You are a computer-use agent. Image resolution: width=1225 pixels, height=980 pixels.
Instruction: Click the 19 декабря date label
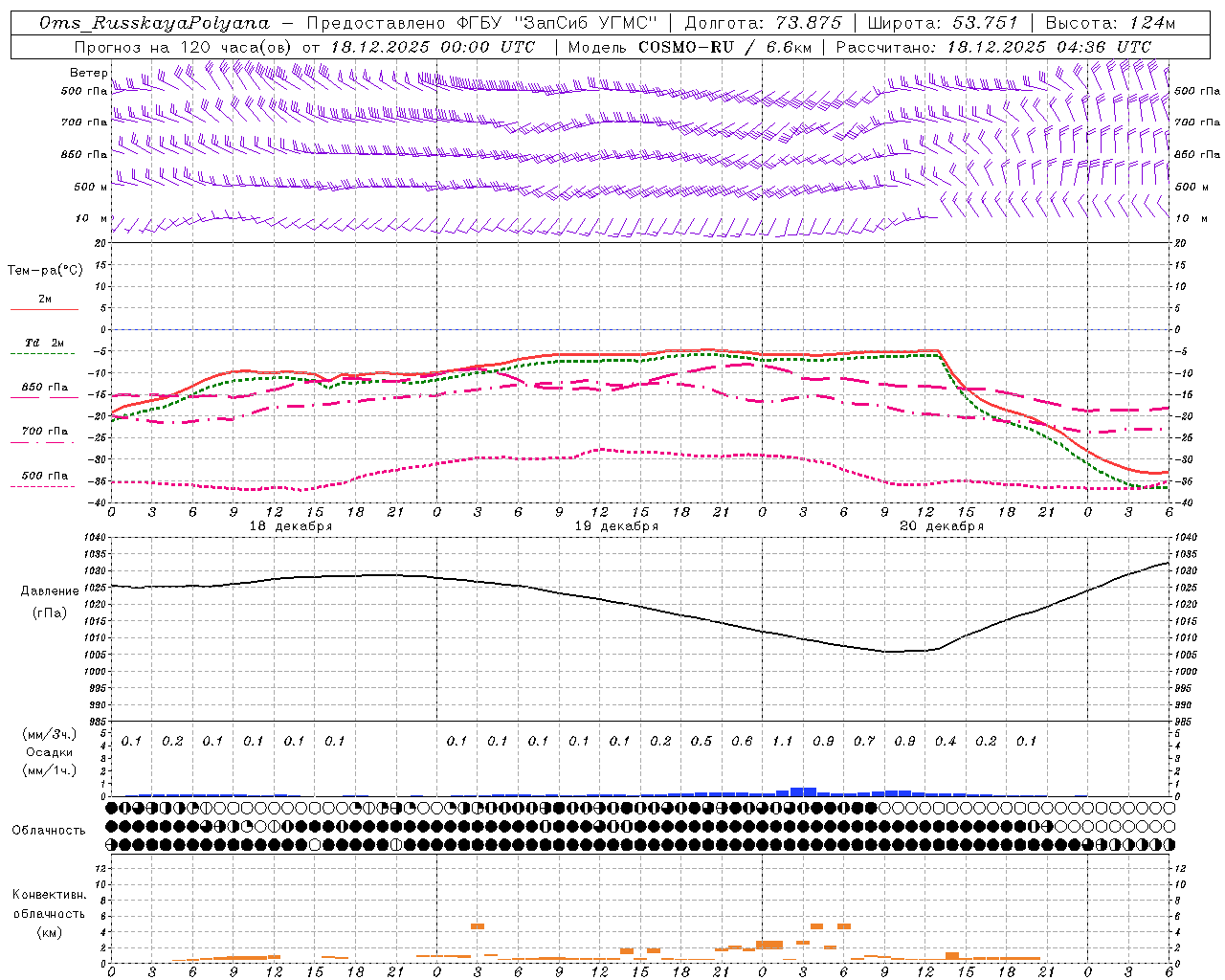pyautogui.click(x=616, y=526)
